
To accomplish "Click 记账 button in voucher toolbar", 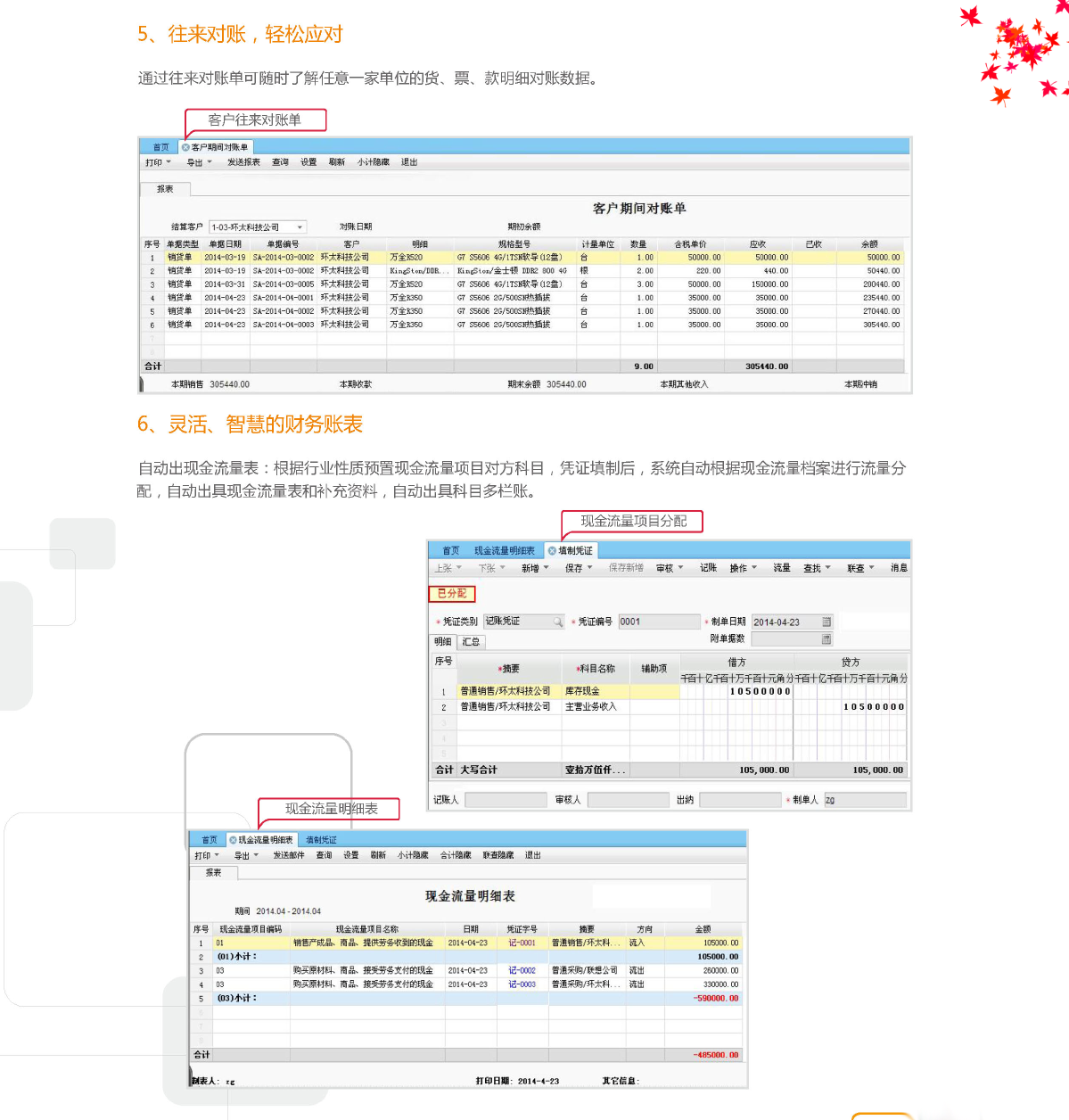I will (x=708, y=568).
